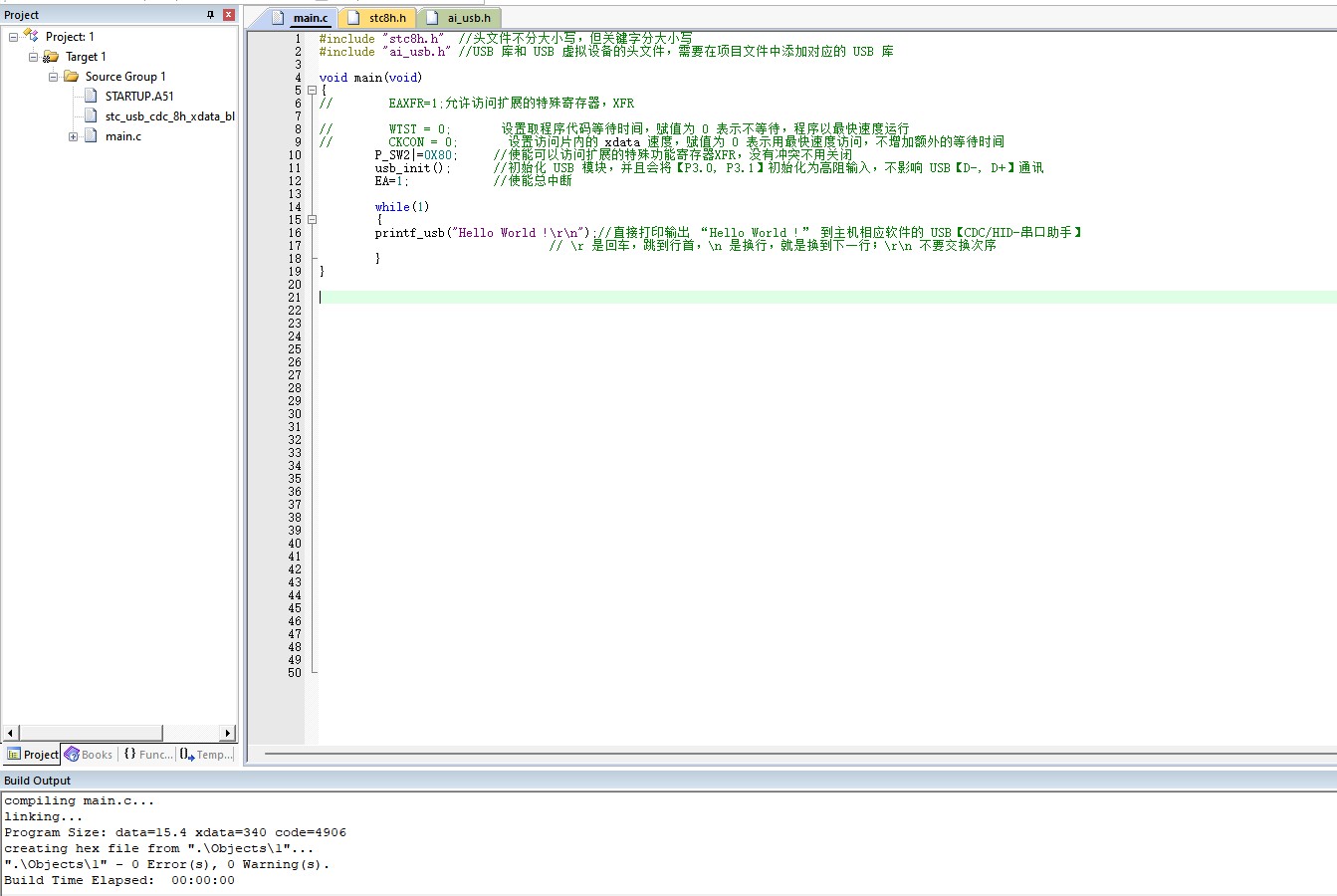Screen dimensions: 1337x896
Task: Click the Project panel horizontal scrollbar thumb
Action: 91,734
